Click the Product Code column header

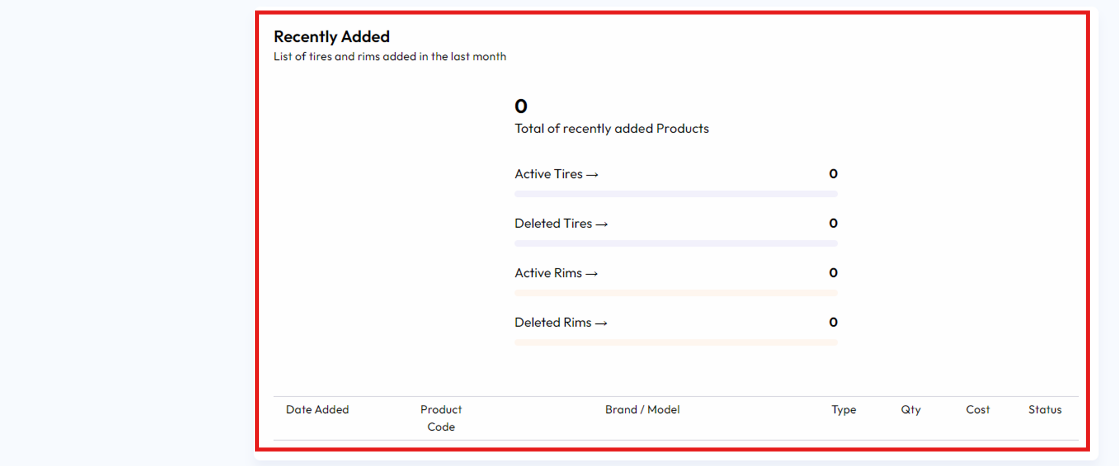(441, 418)
